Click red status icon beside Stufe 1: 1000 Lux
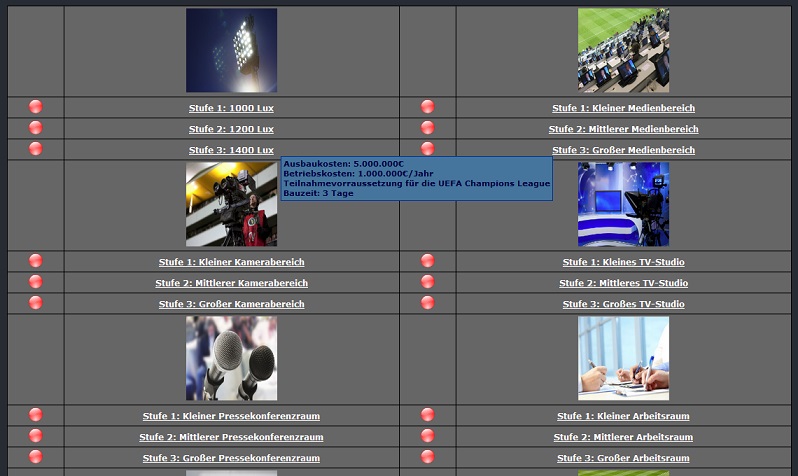 point(36,107)
